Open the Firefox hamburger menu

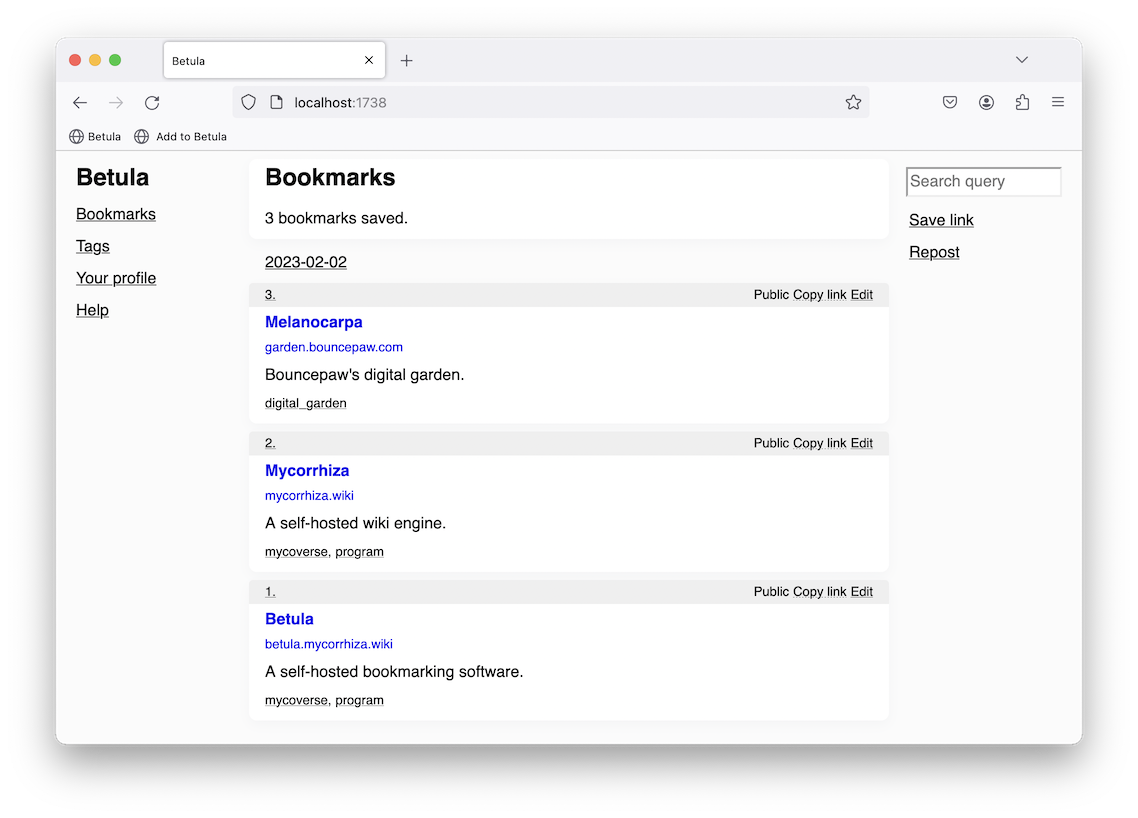pos(1058,102)
